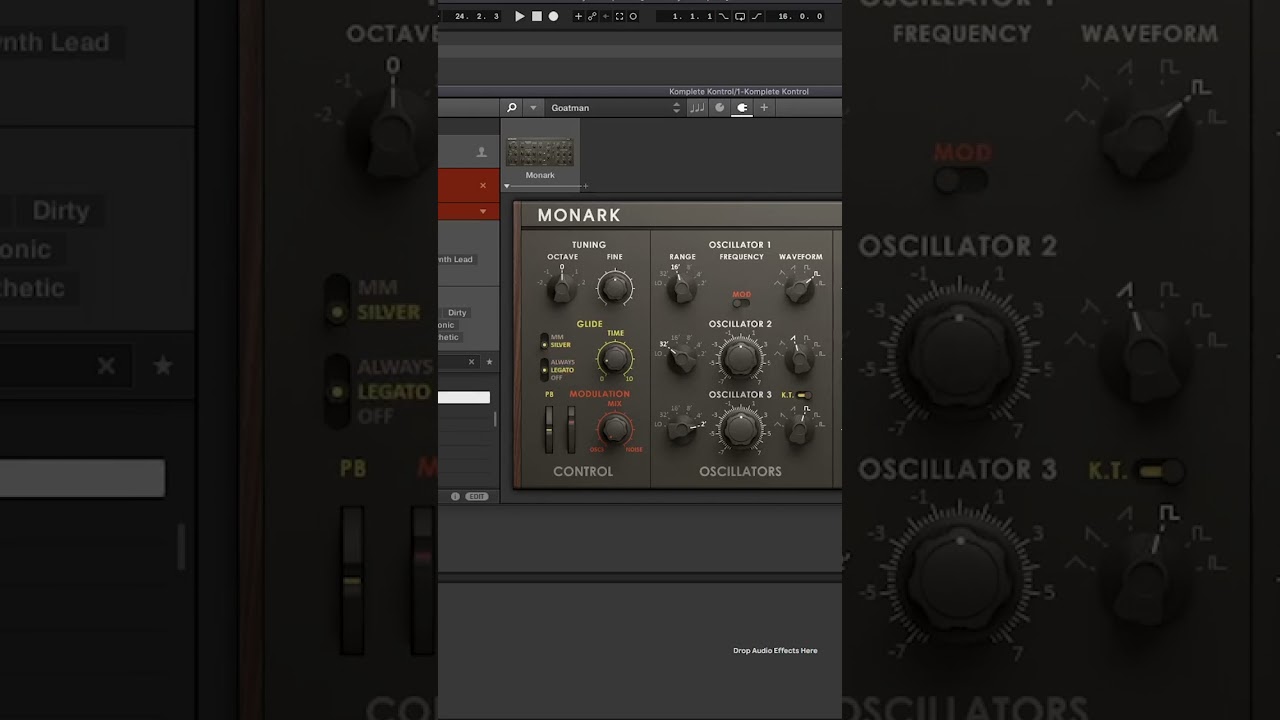Toggle the red MOD switch

741,303
